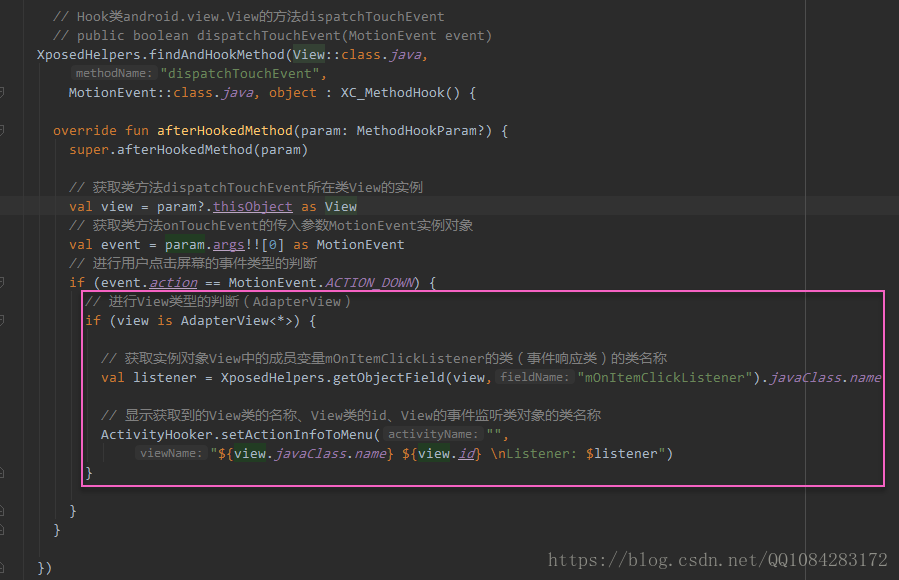Click variable name in val view declaration
Viewport: 899px width, 580px height.
pos(117,206)
